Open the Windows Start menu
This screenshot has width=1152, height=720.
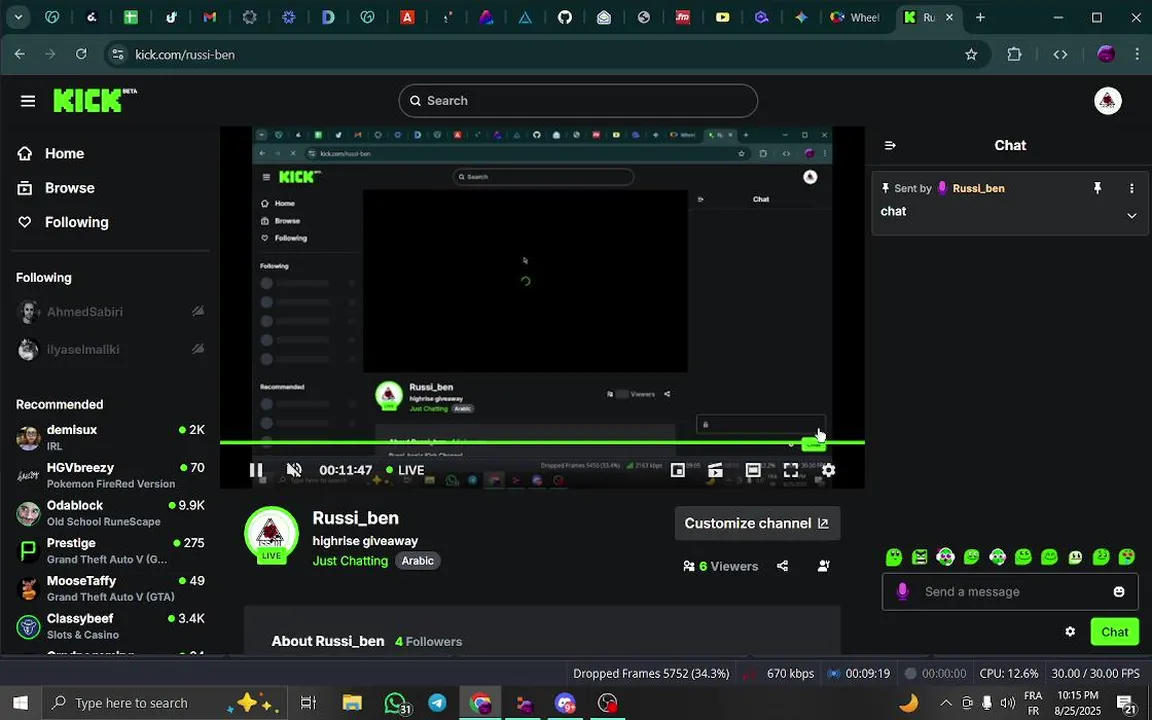point(20,703)
